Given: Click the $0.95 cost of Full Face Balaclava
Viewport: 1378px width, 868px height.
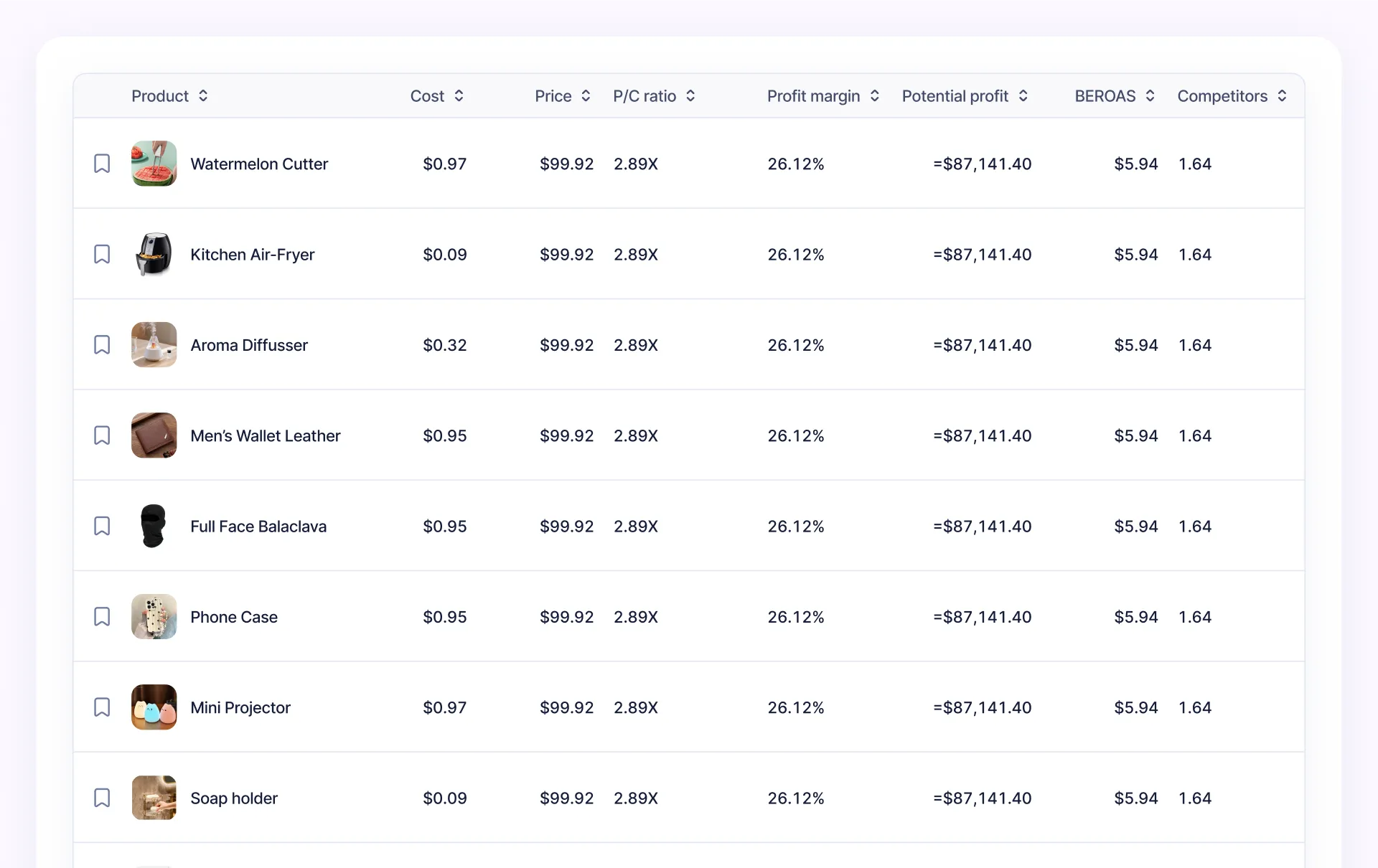Looking at the screenshot, I should click(445, 526).
